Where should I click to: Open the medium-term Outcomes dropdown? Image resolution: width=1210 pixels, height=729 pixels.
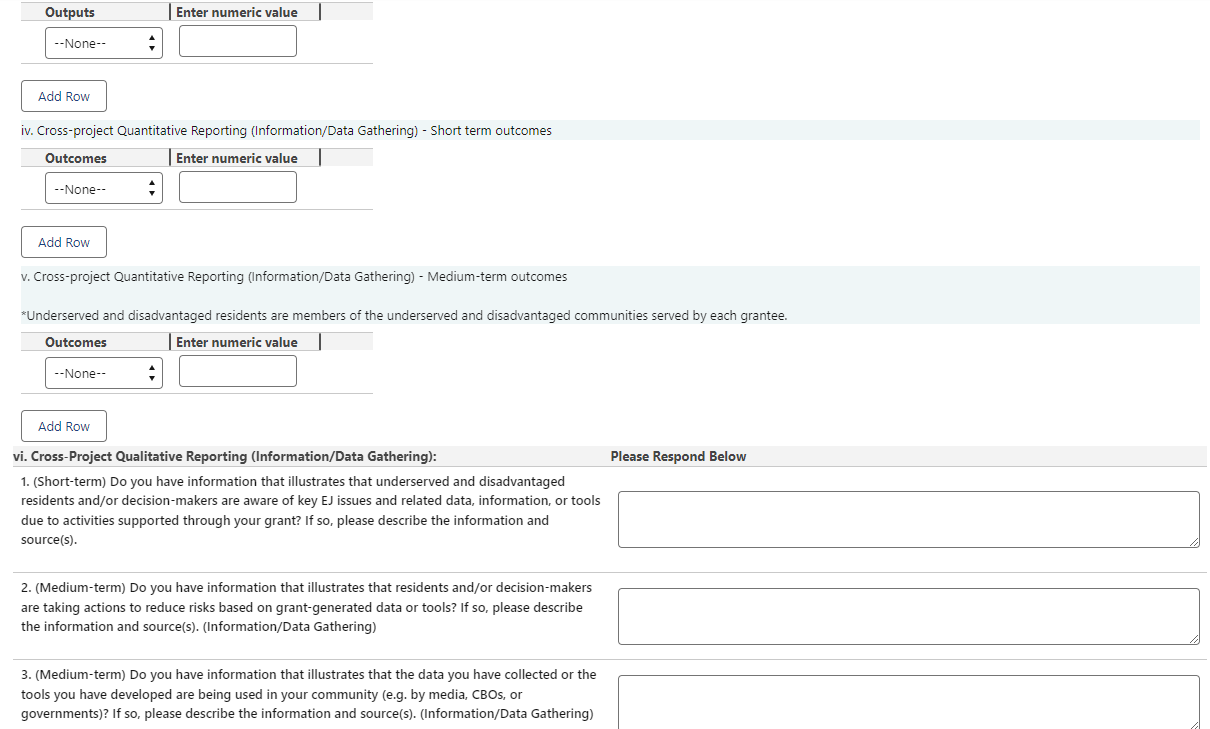[104, 373]
